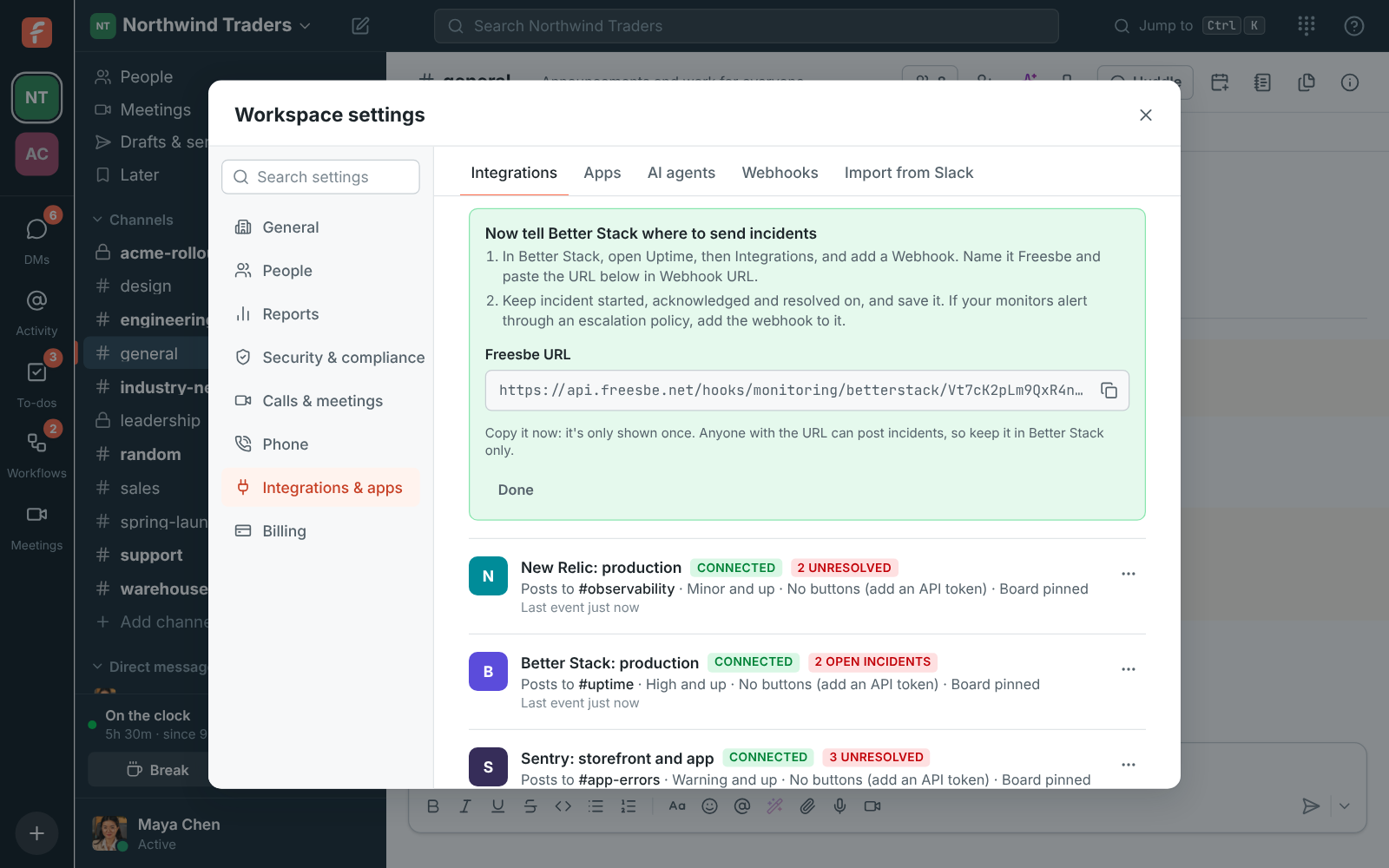Select the Integrations tab
This screenshot has width=1389, height=868.
coord(514,173)
